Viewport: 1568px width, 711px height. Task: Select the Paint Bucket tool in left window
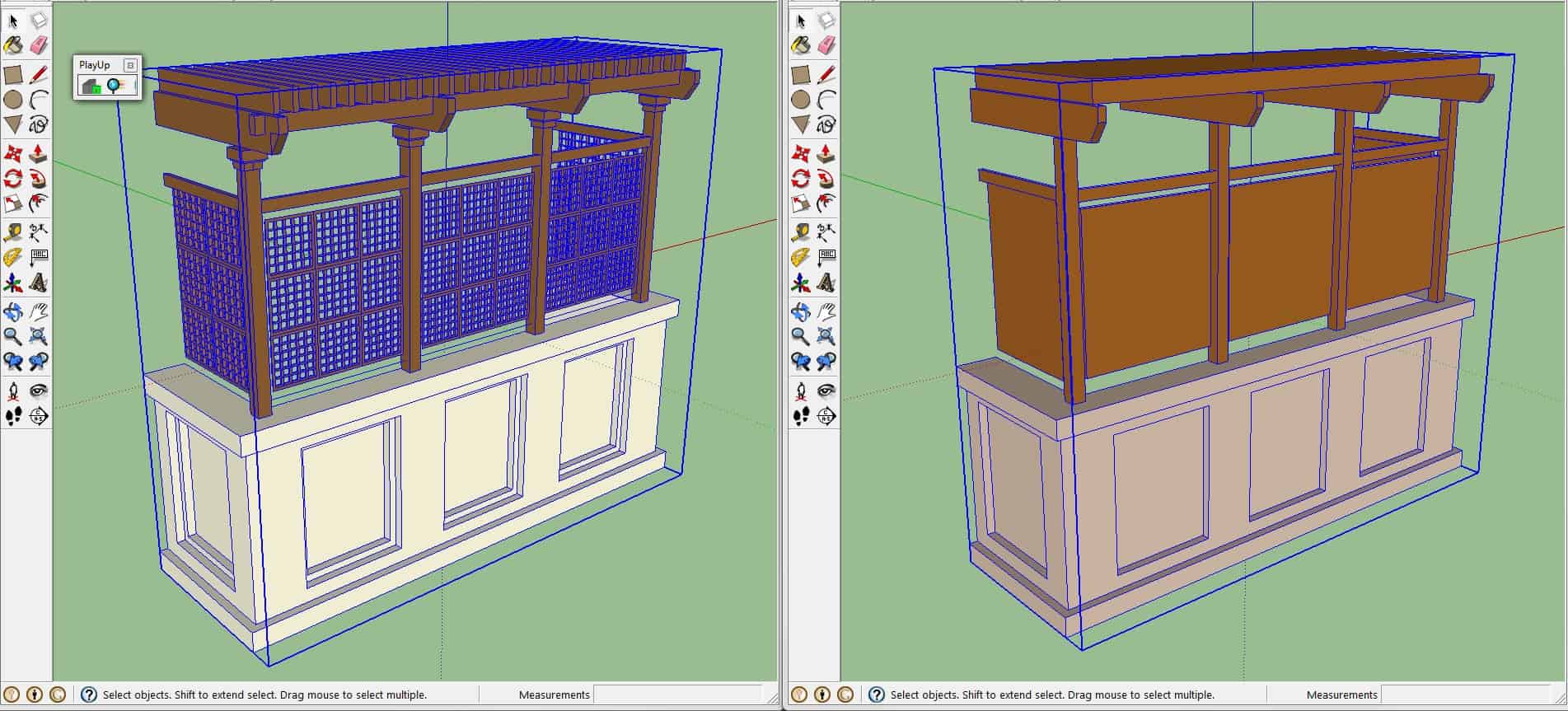(x=13, y=45)
